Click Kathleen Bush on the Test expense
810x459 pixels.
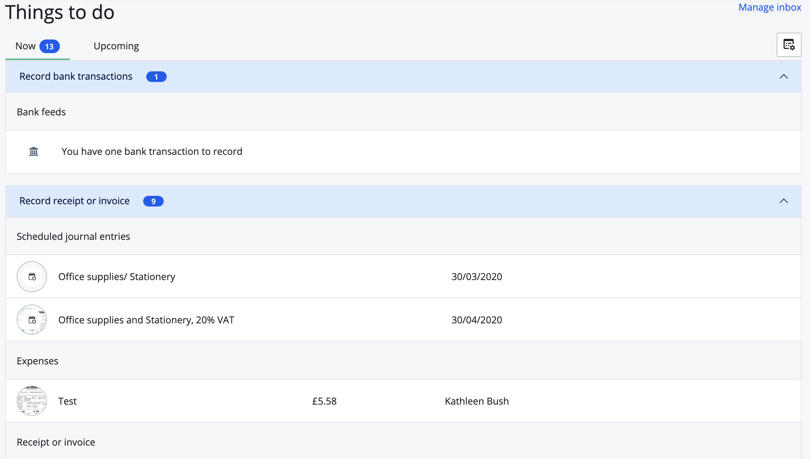tap(476, 401)
